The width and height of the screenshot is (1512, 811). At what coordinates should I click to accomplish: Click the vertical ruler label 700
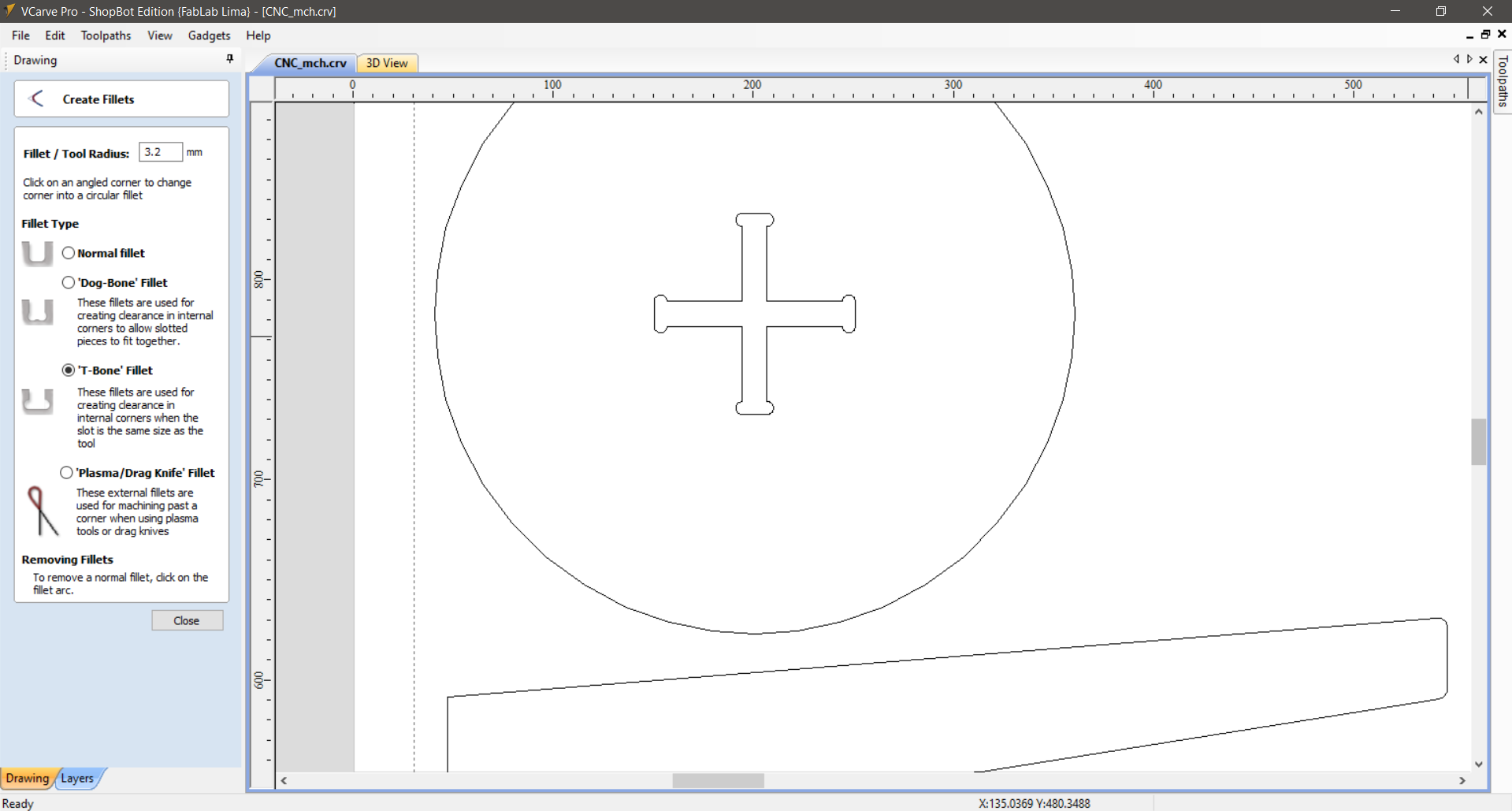[x=258, y=478]
